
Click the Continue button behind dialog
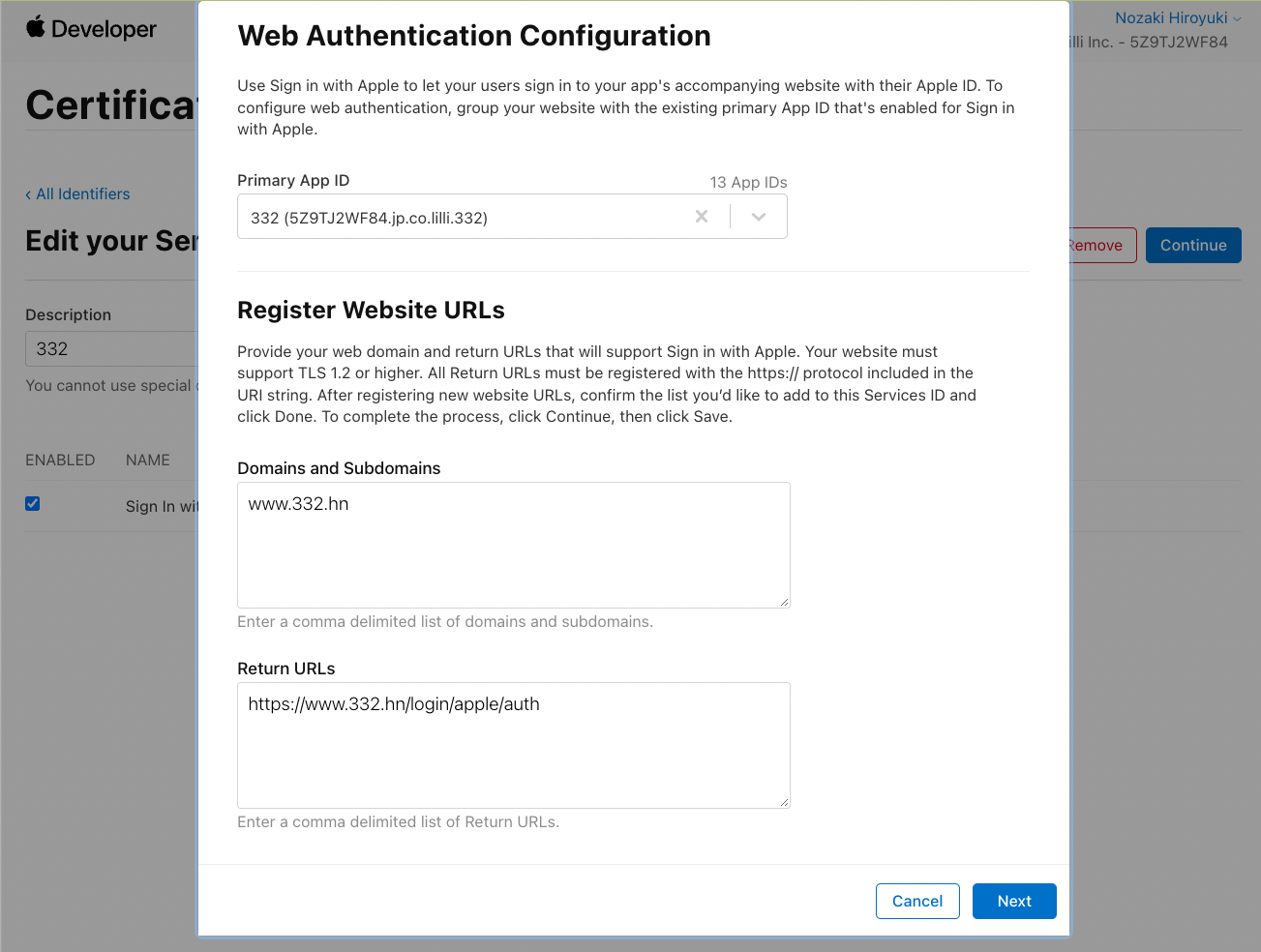coord(1193,245)
